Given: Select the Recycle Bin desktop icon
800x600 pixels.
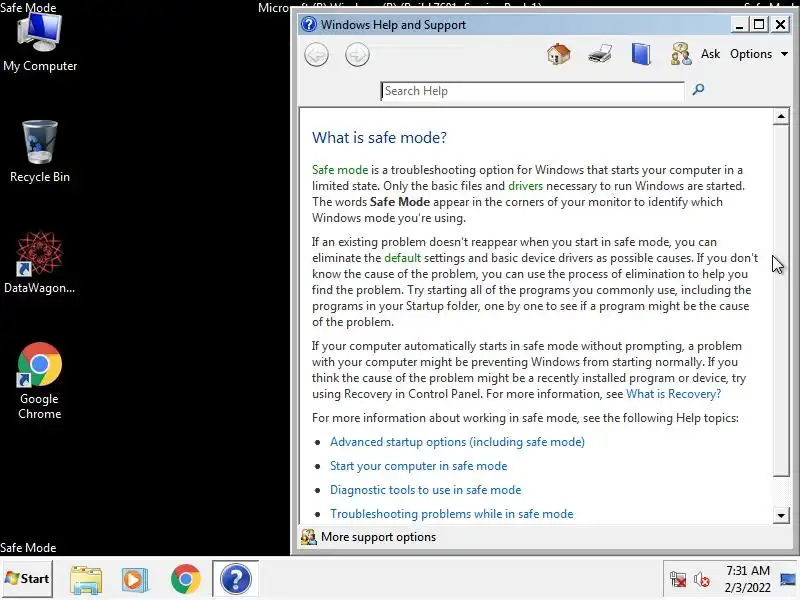Looking at the screenshot, I should coord(40,152).
